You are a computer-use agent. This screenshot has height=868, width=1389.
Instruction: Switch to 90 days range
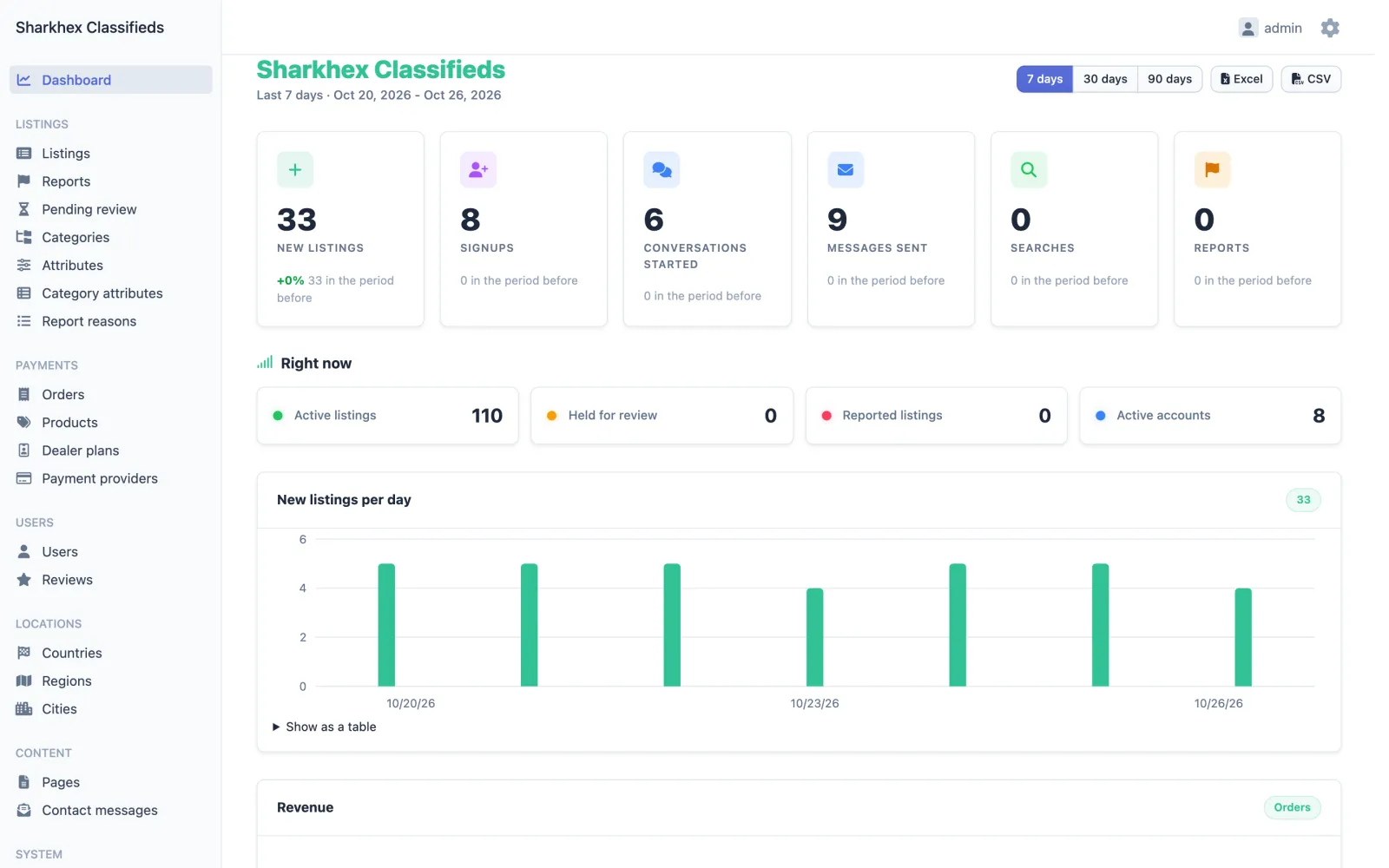pos(1169,79)
